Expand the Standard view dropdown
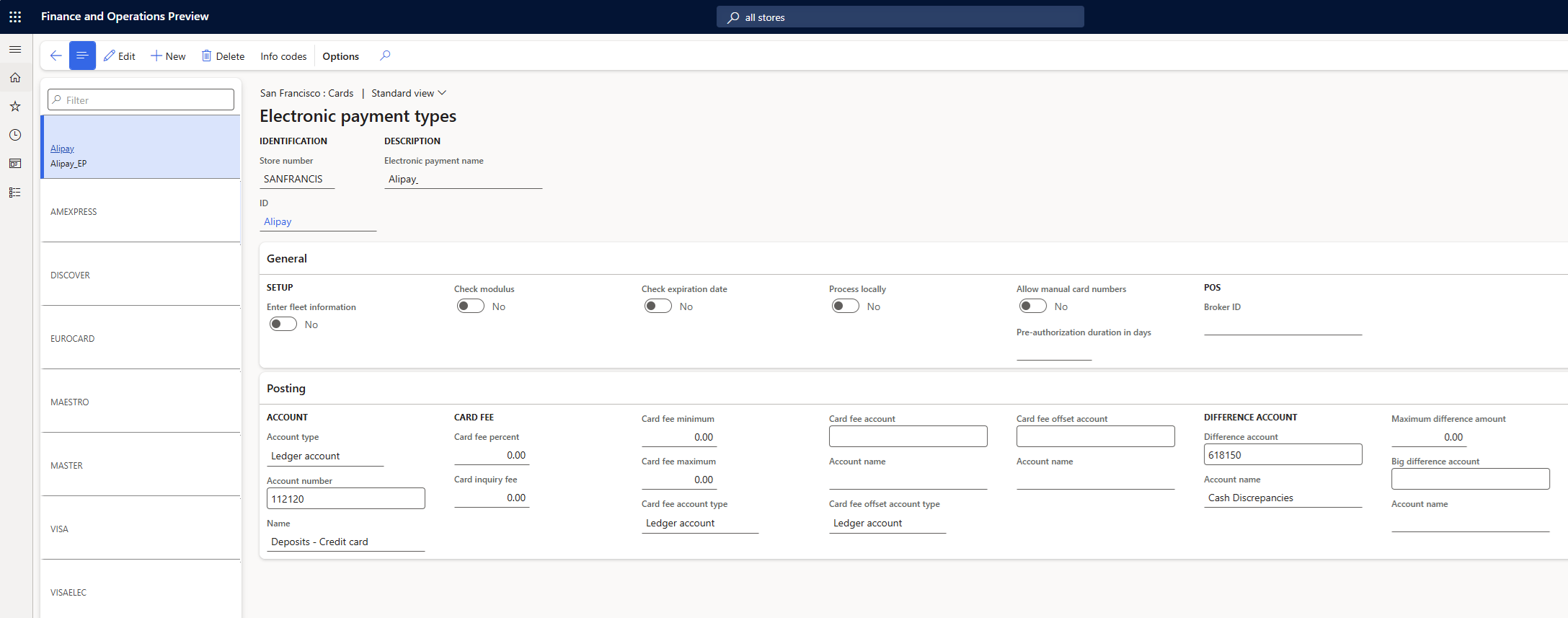 [409, 93]
